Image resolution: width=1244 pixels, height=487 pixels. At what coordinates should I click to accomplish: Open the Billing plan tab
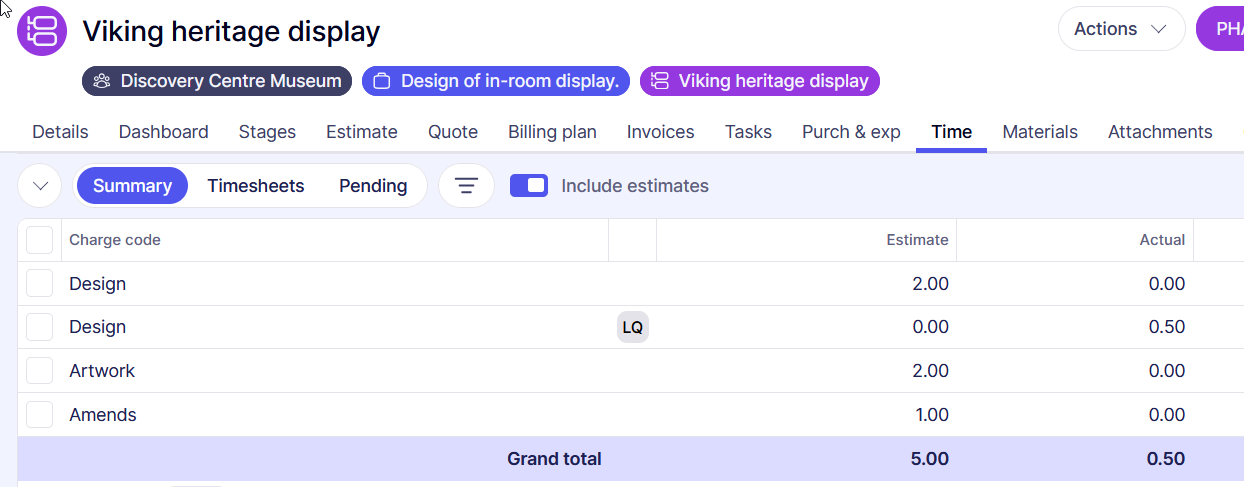tap(552, 132)
